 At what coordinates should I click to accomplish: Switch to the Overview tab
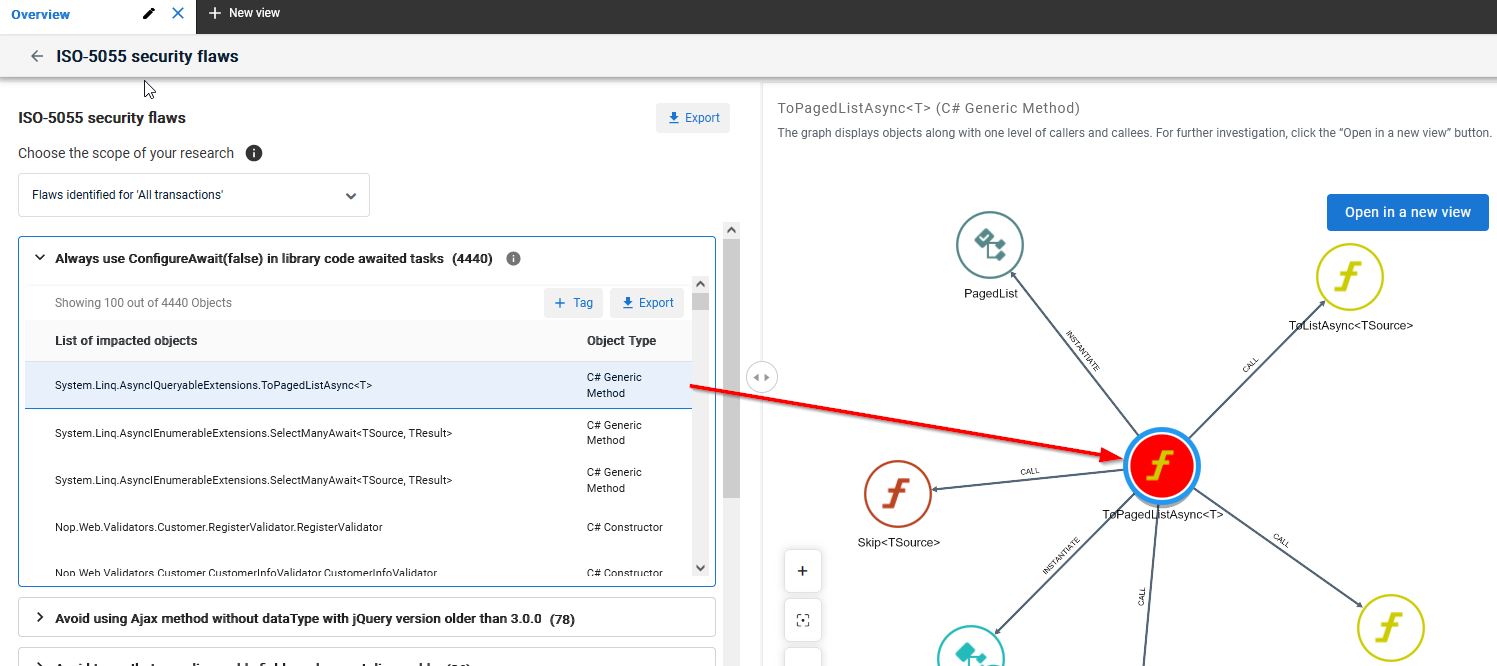coord(41,14)
